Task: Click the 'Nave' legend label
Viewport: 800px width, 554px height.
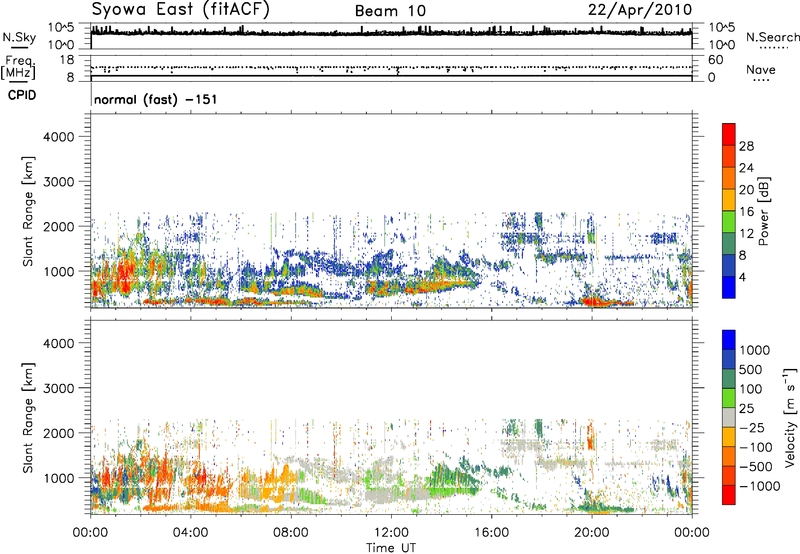Action: pyautogui.click(x=761, y=69)
